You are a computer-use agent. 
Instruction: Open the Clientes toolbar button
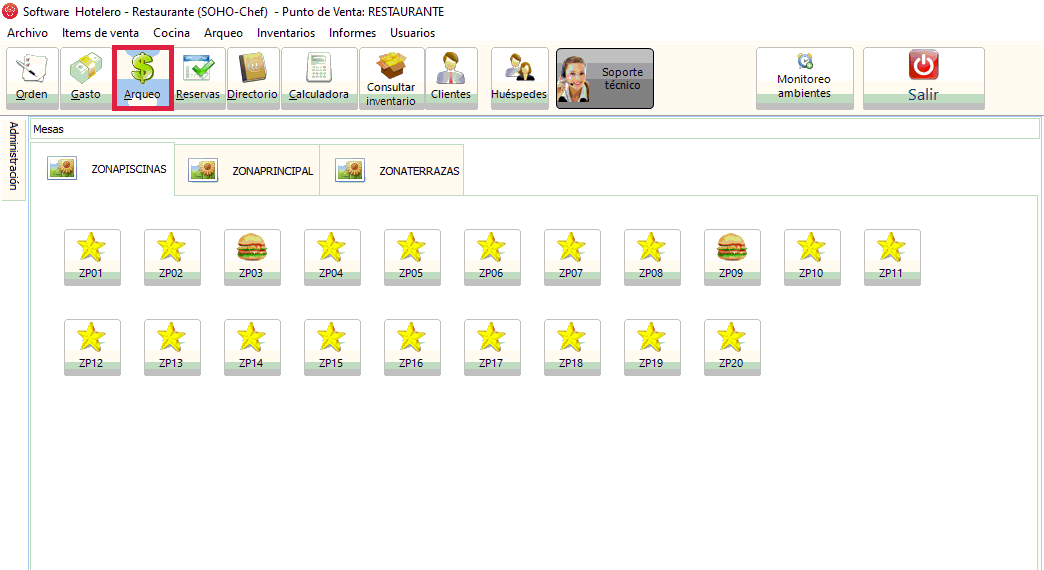(x=451, y=78)
